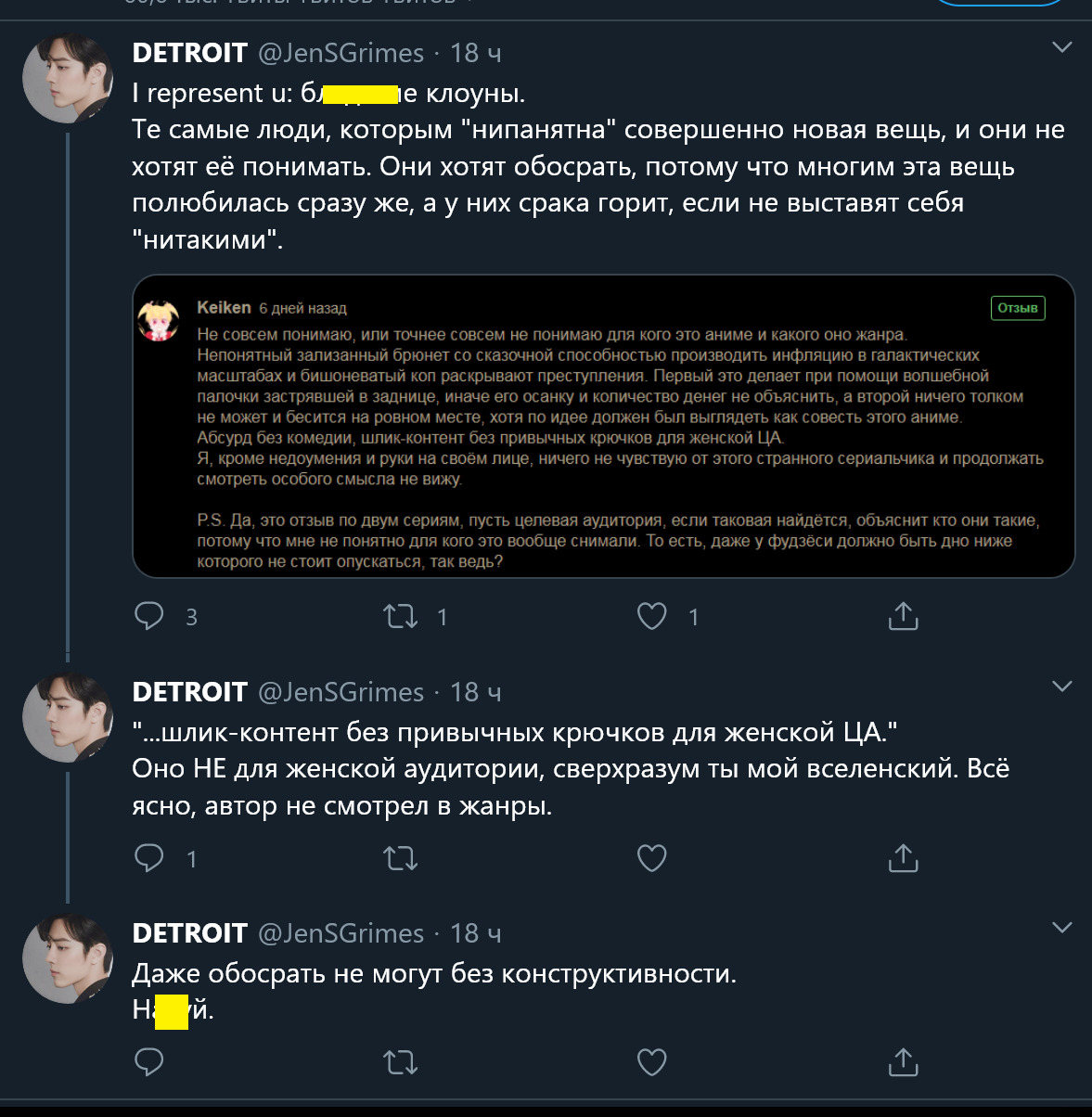Open the second tweet's chevron menu
Image resolution: width=1092 pixels, height=1117 pixels.
tap(1062, 687)
